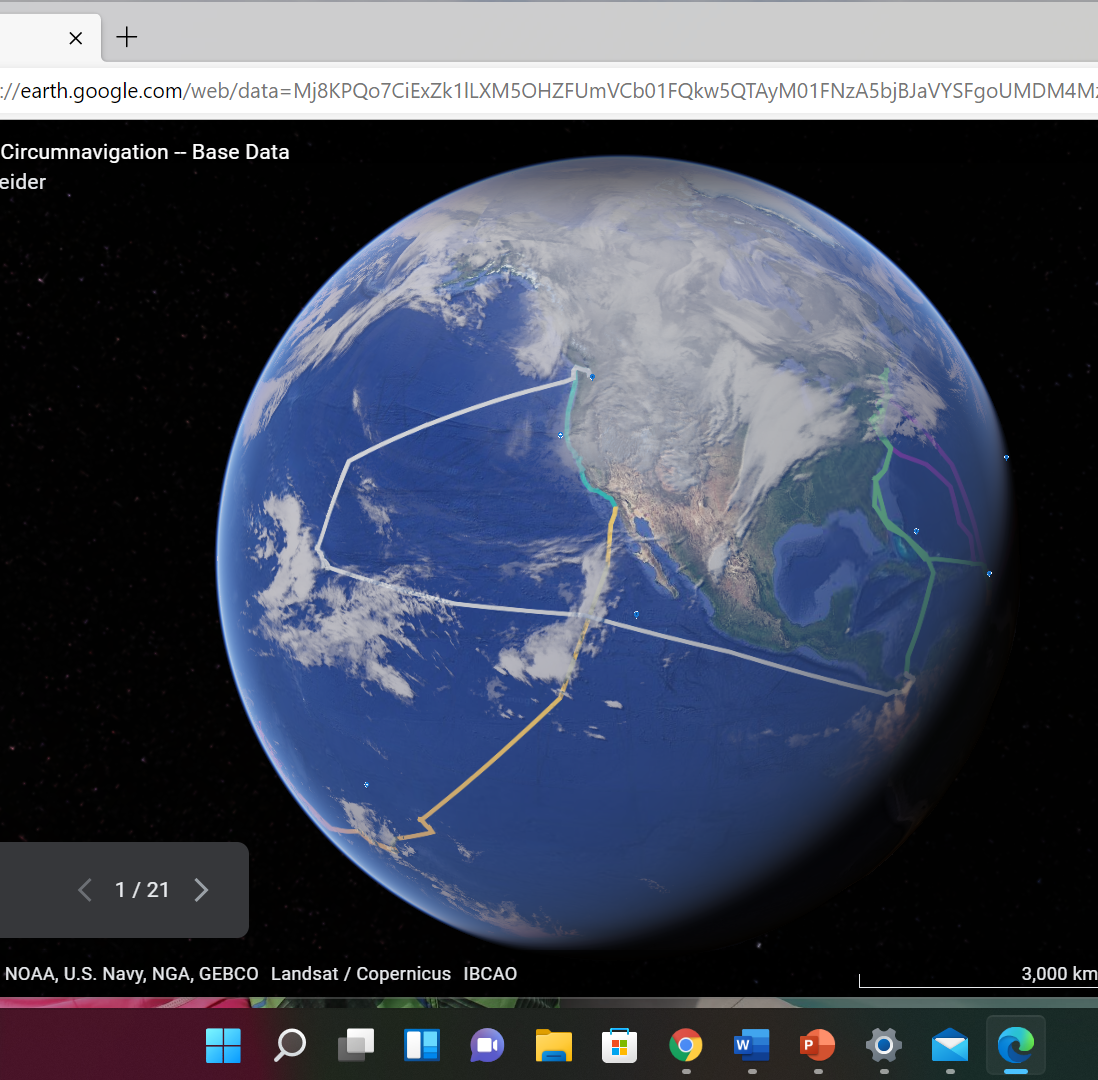The width and height of the screenshot is (1098, 1080).
Task: Open Task View on the taskbar
Action: click(x=356, y=1046)
